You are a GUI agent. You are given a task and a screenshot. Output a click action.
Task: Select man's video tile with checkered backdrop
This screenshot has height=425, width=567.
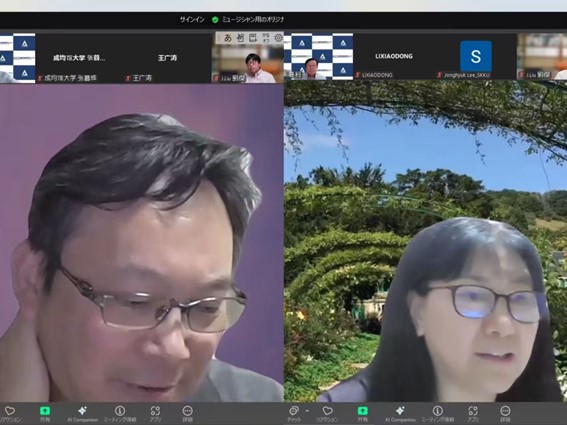(x=319, y=56)
